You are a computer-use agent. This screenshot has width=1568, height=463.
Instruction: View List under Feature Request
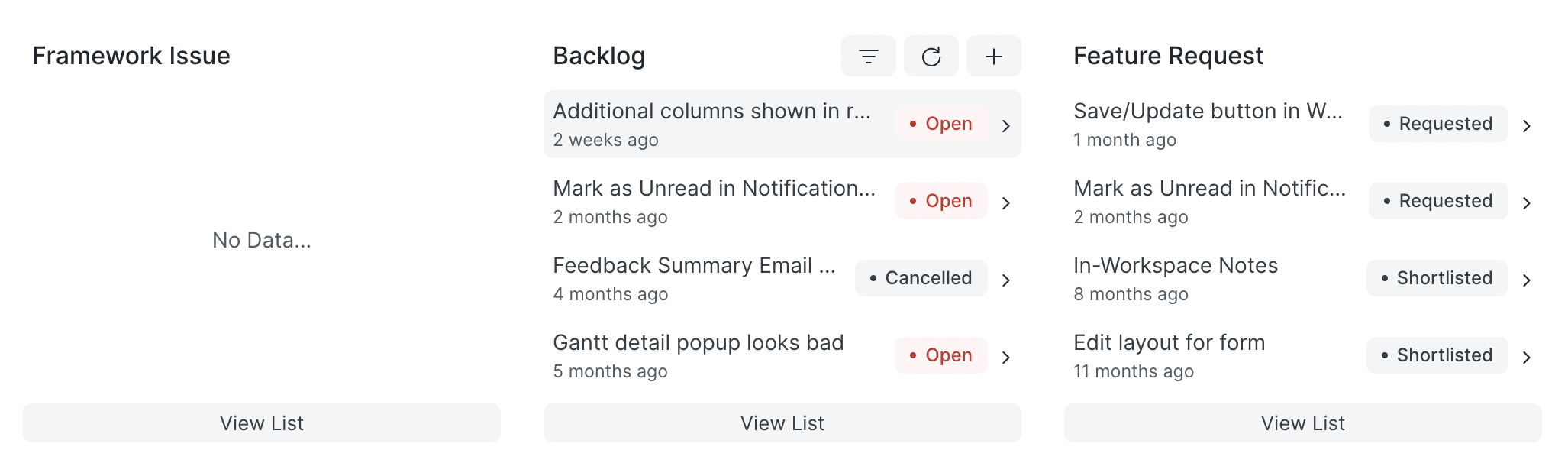click(x=1303, y=423)
